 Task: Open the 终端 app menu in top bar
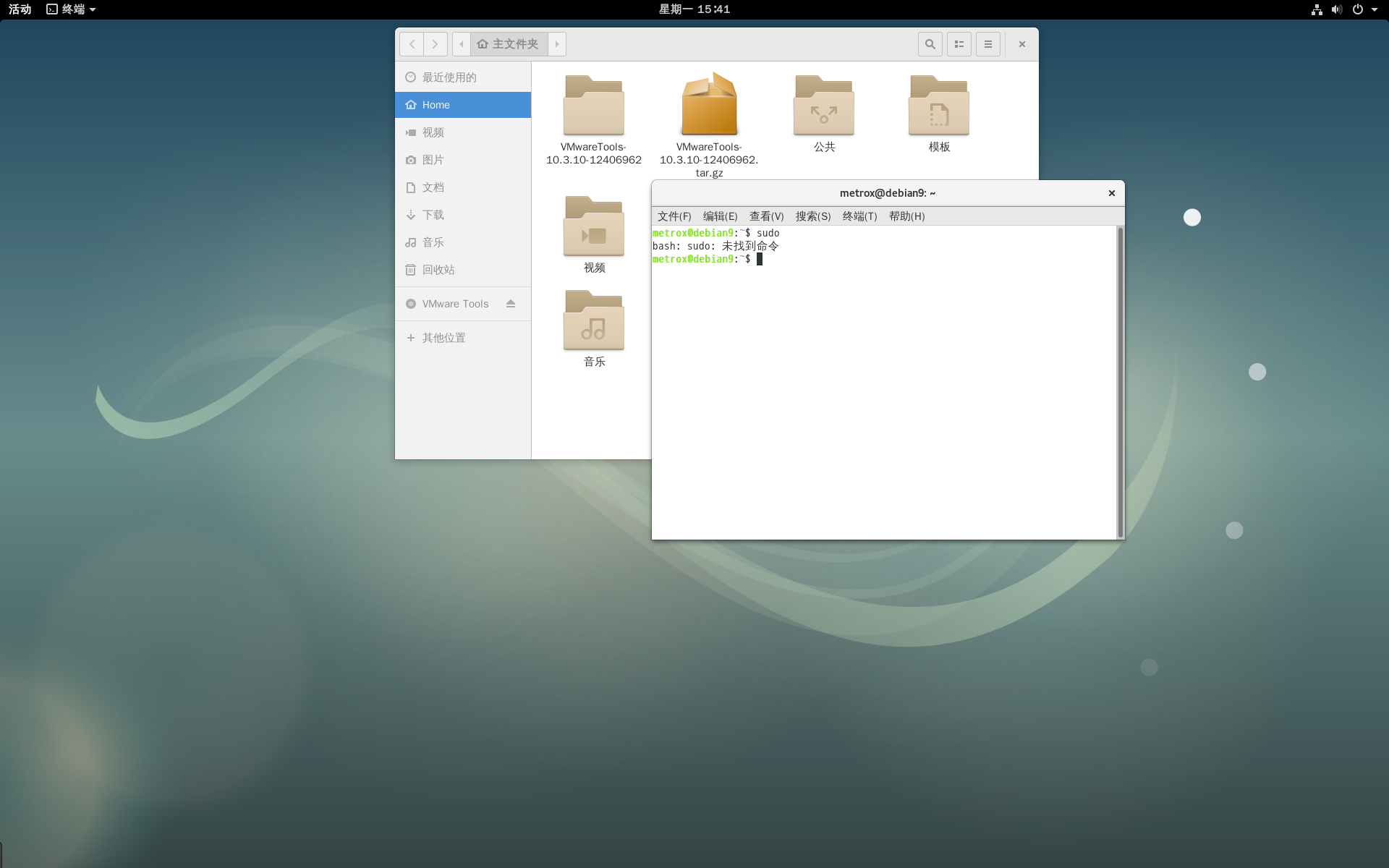click(x=71, y=9)
